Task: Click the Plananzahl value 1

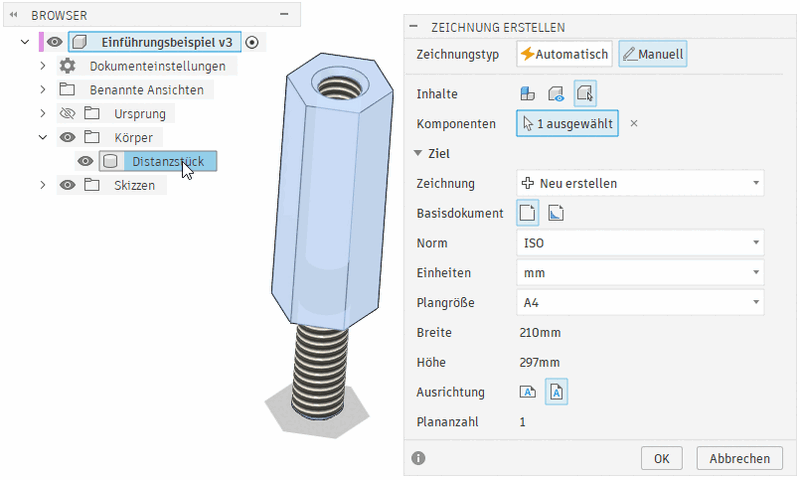Action: click(x=522, y=422)
